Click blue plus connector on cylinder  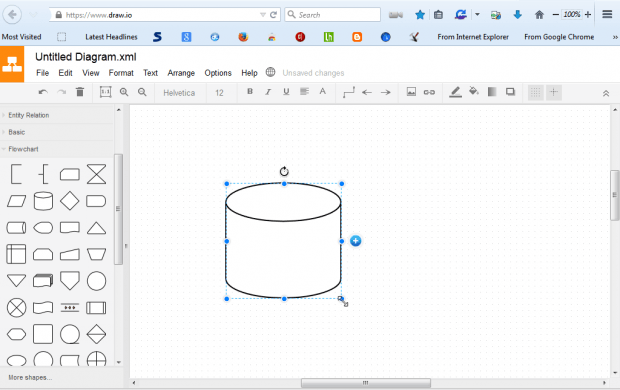[355, 241]
